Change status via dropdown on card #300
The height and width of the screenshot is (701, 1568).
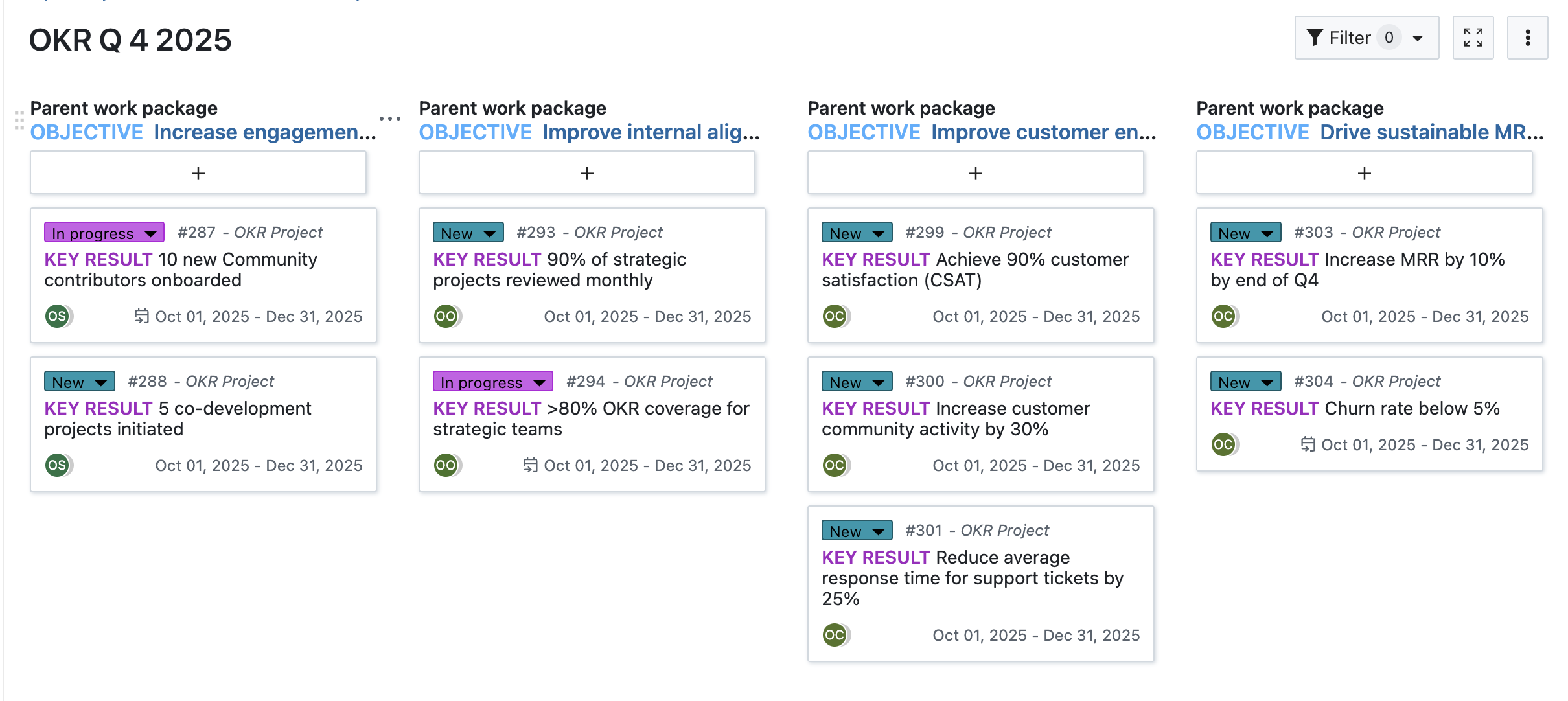pyautogui.click(x=879, y=382)
